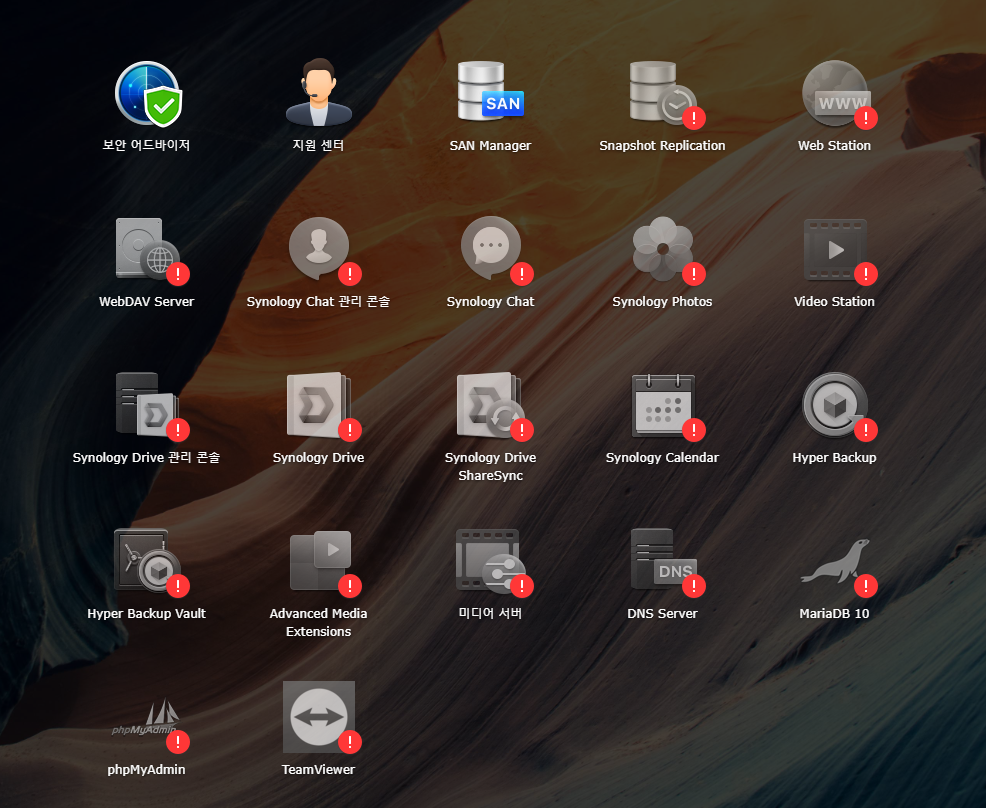The height and width of the screenshot is (808, 986).
Task: Open Hyper Backup Vault
Action: tap(146, 562)
